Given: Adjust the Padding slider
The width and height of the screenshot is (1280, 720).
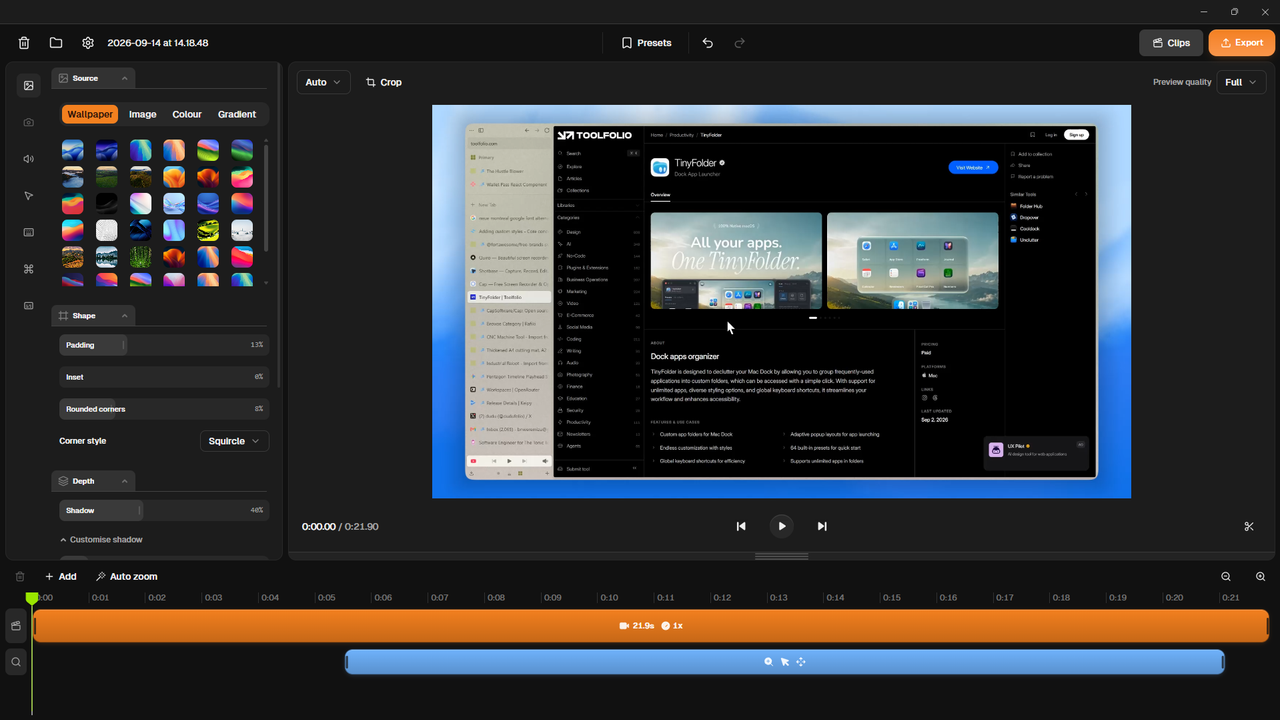Looking at the screenshot, I should pos(164,345).
